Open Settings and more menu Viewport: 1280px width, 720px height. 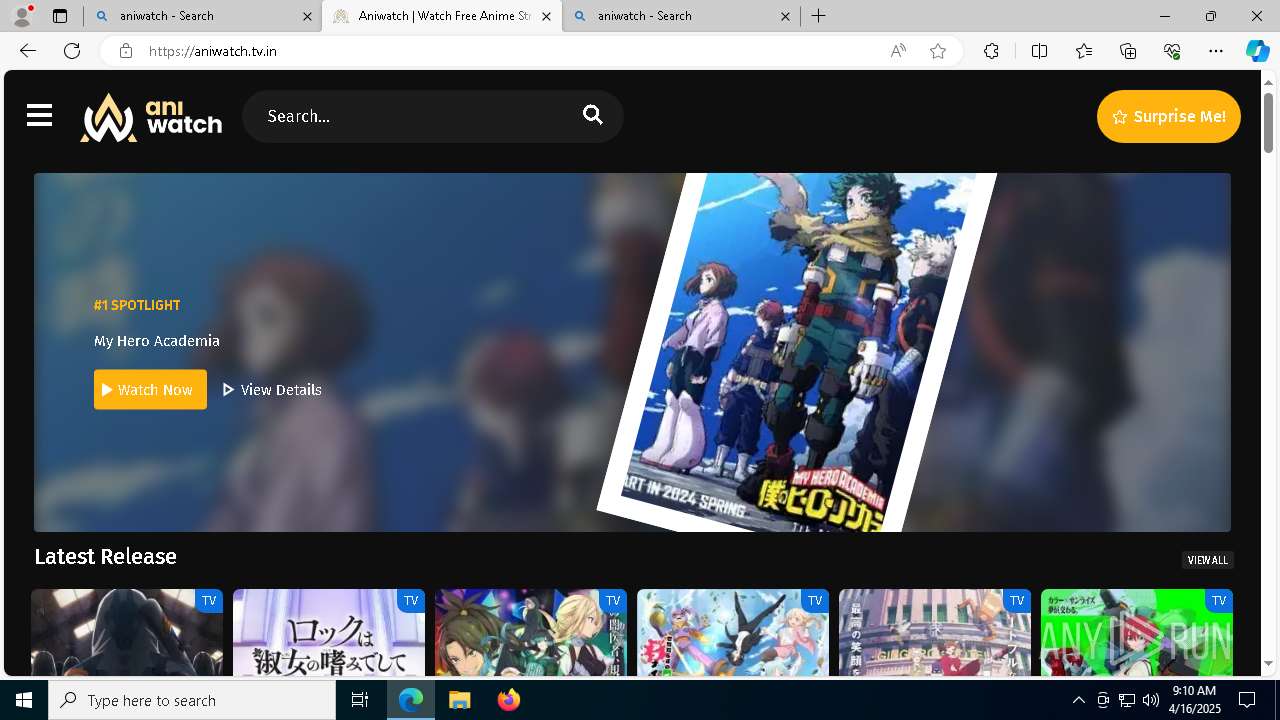[1216, 51]
